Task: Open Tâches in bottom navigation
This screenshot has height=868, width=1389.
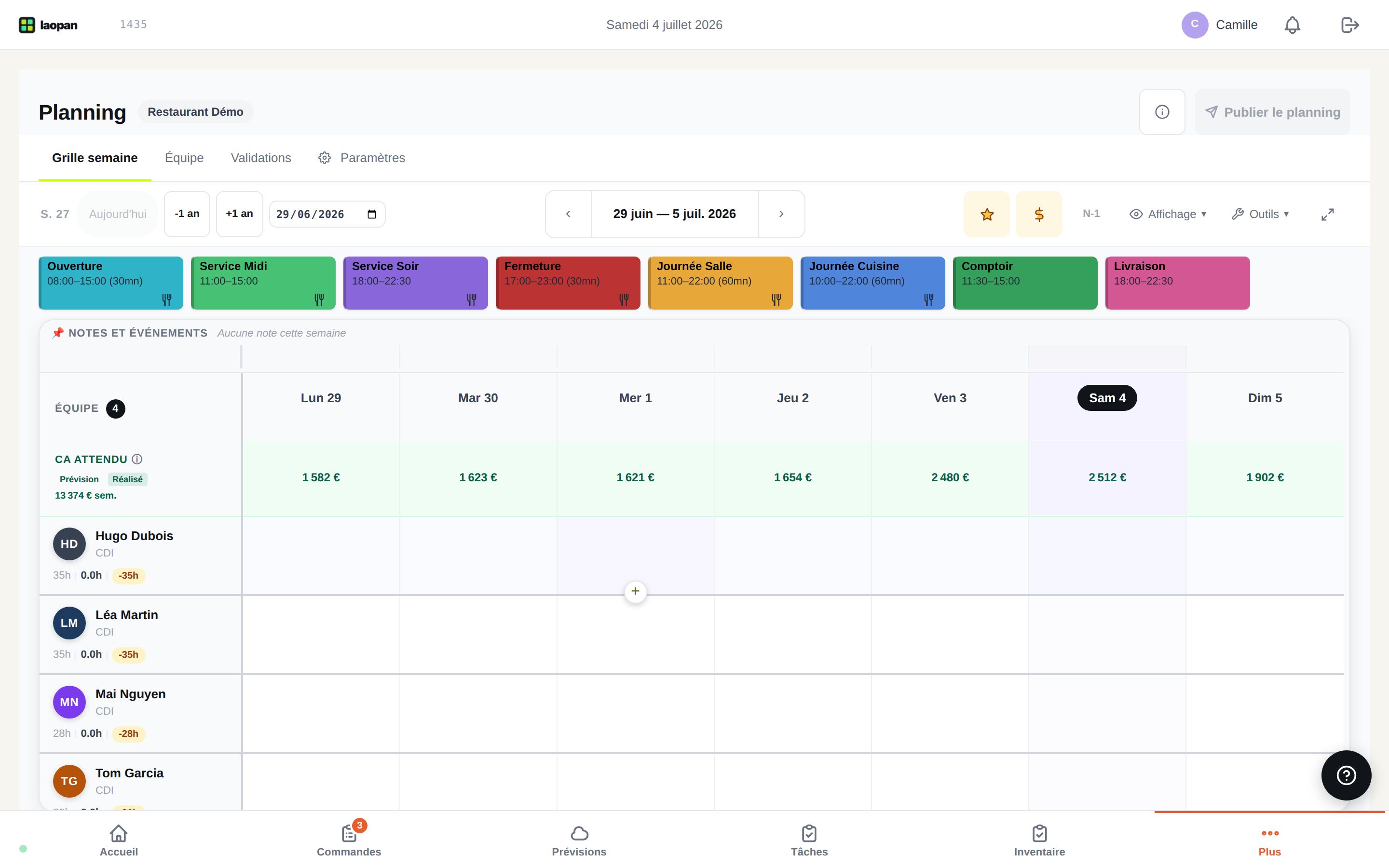Action: pyautogui.click(x=809, y=841)
